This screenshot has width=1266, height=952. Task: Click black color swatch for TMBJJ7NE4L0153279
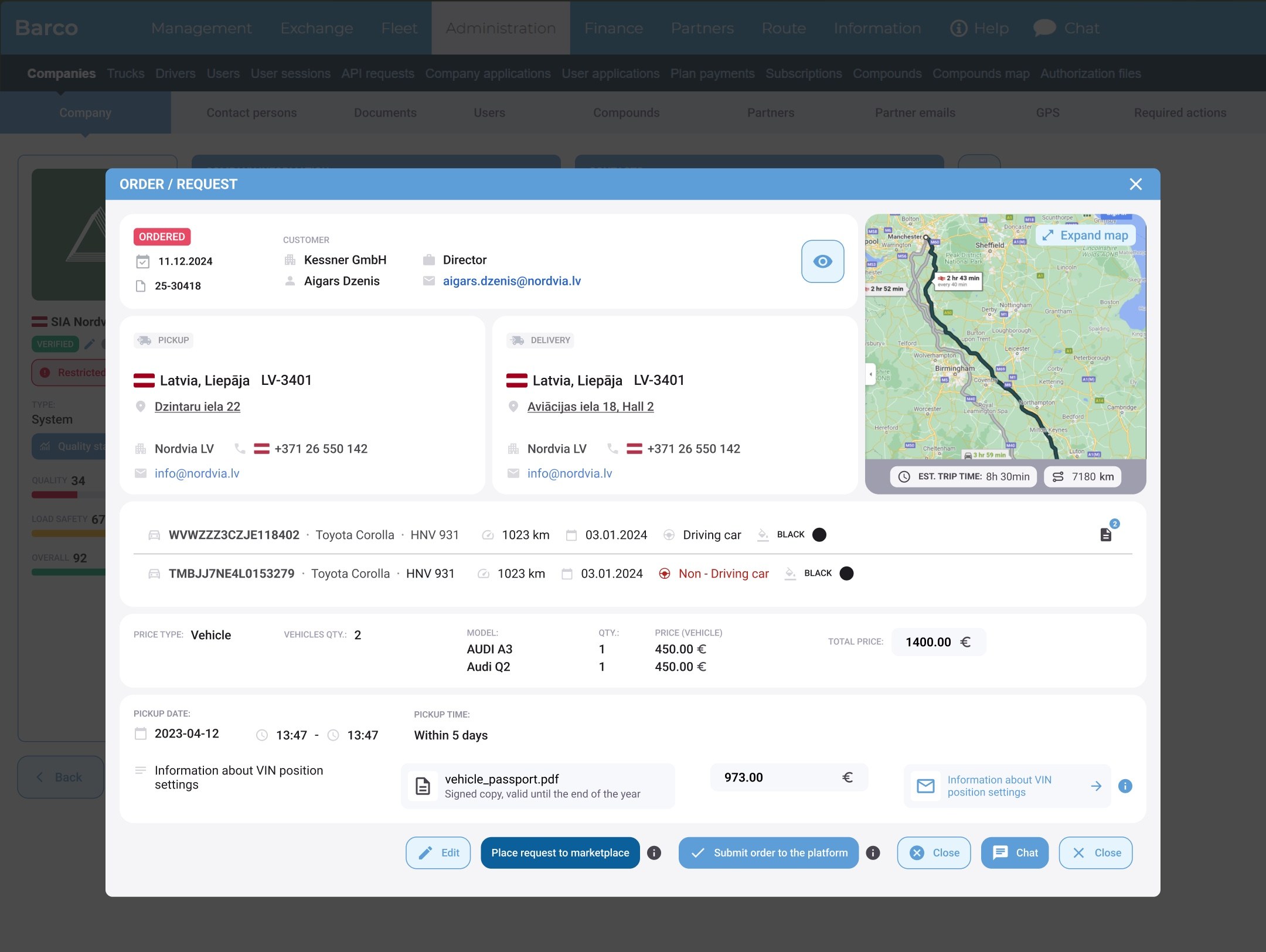[x=846, y=574]
